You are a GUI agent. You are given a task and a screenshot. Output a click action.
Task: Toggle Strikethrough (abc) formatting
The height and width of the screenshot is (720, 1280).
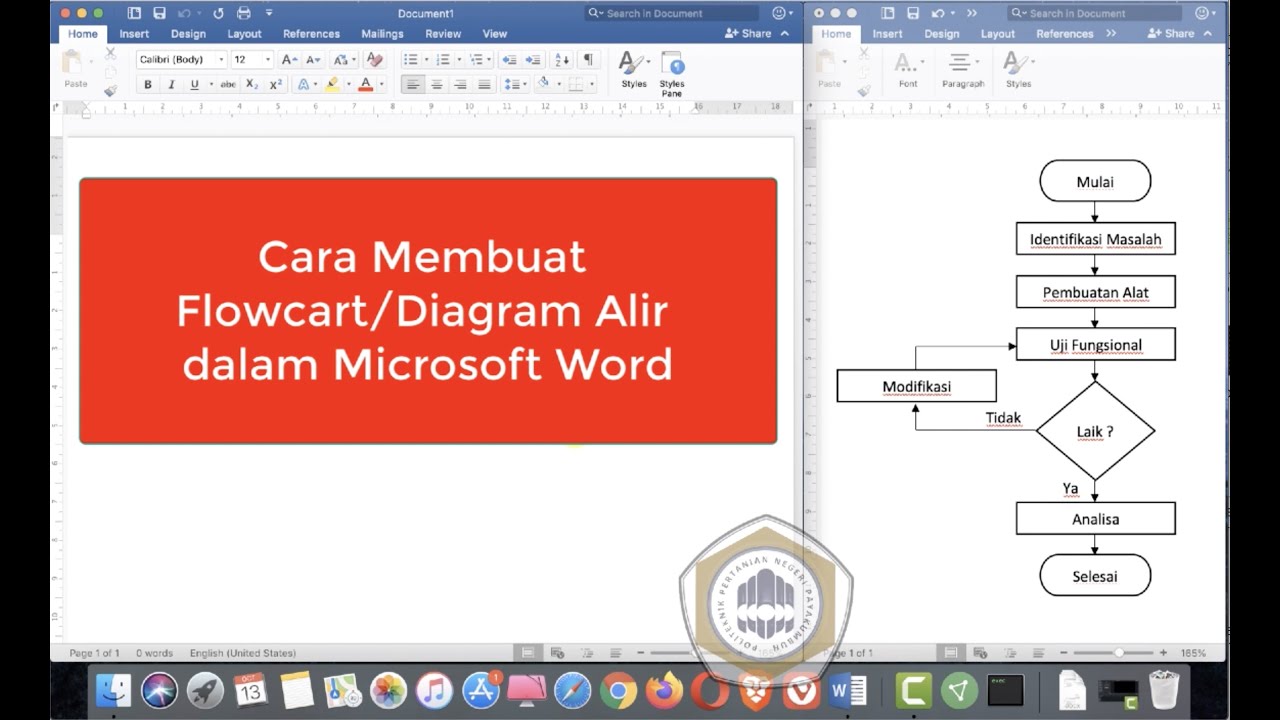228,85
